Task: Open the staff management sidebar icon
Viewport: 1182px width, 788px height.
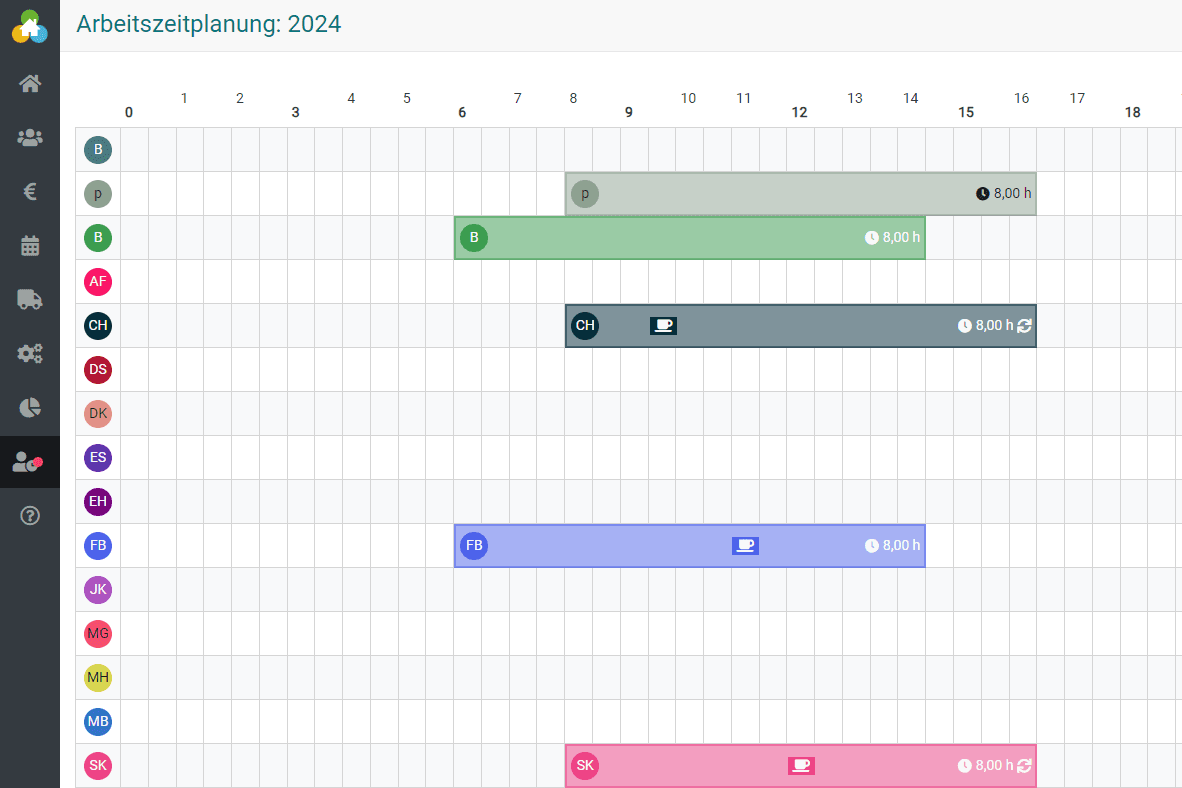Action: pos(29,461)
